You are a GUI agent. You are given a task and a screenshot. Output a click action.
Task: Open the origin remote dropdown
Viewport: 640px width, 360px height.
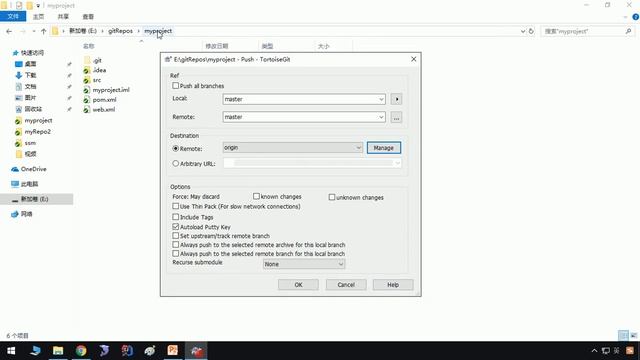358,148
